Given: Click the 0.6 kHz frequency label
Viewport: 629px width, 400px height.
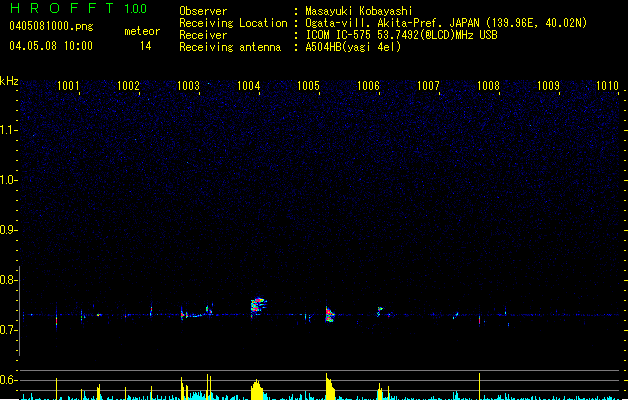Looking at the screenshot, I should pyautogui.click(x=7, y=380).
